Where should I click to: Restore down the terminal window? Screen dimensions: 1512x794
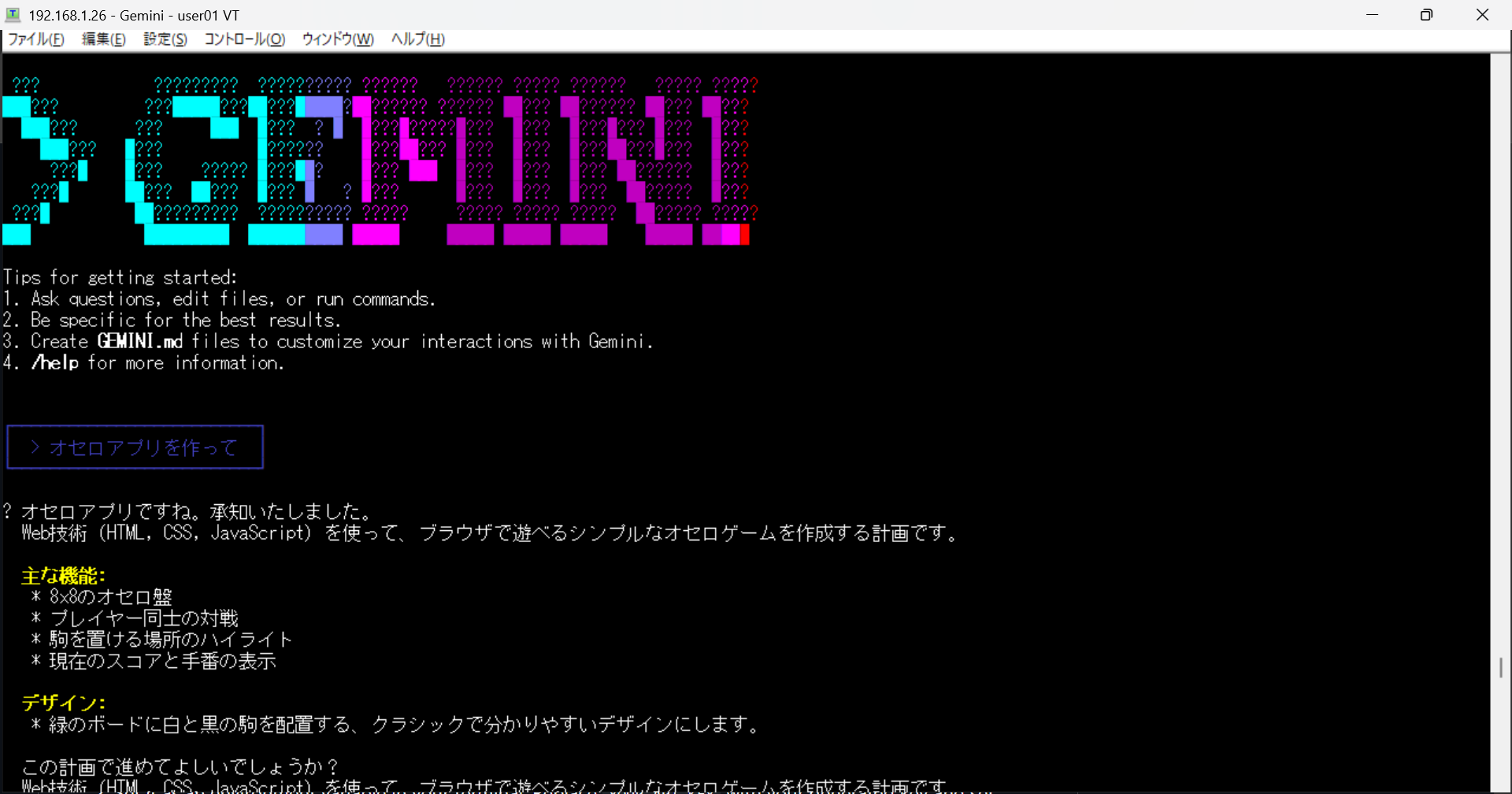tap(1426, 15)
